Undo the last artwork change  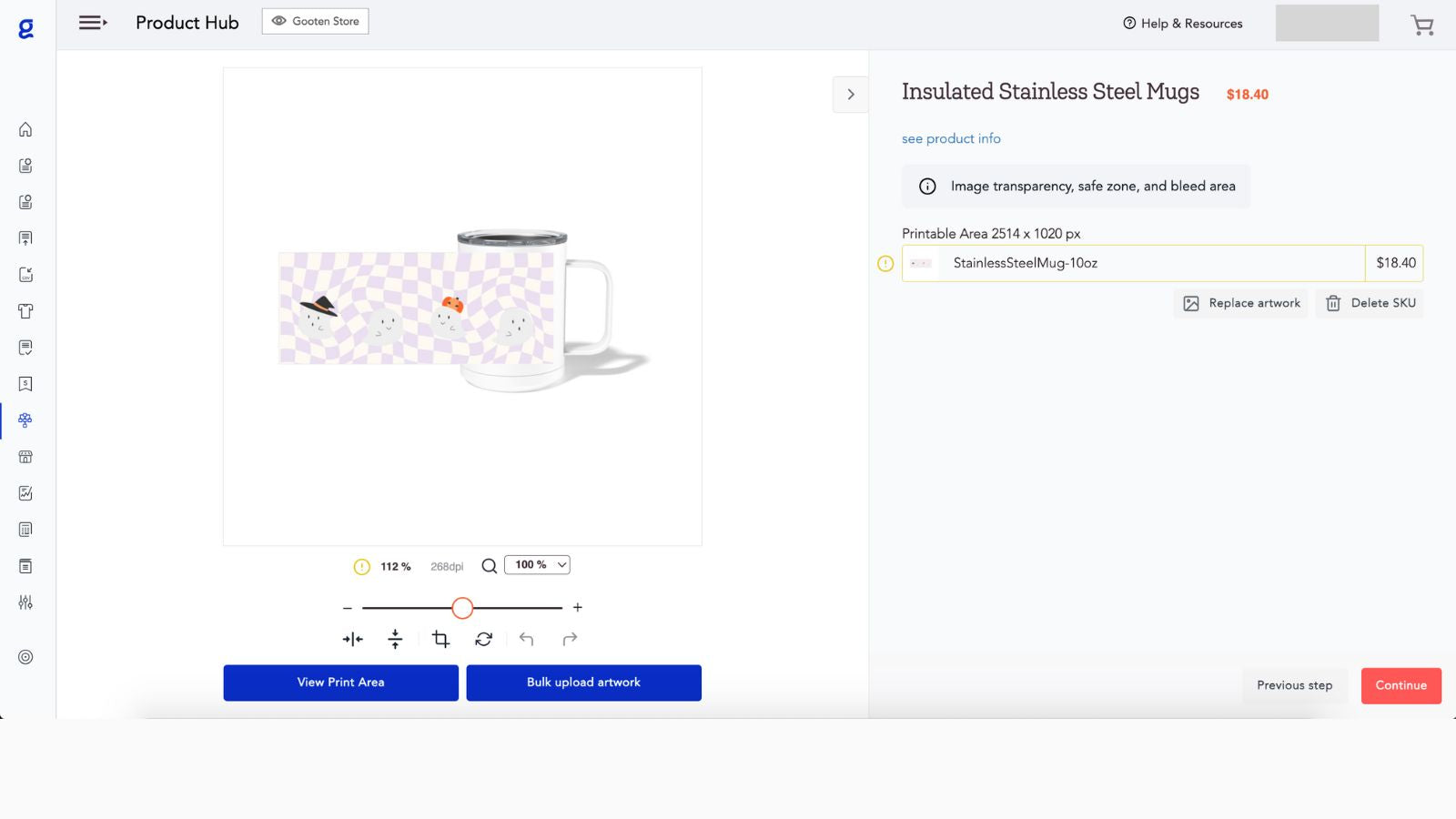(526, 639)
